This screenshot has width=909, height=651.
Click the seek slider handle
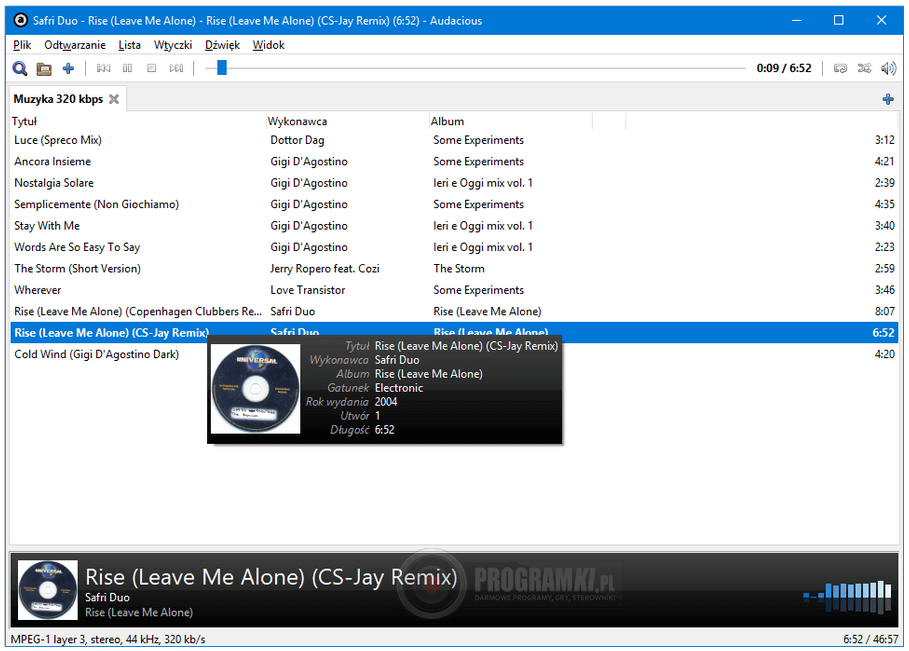221,68
